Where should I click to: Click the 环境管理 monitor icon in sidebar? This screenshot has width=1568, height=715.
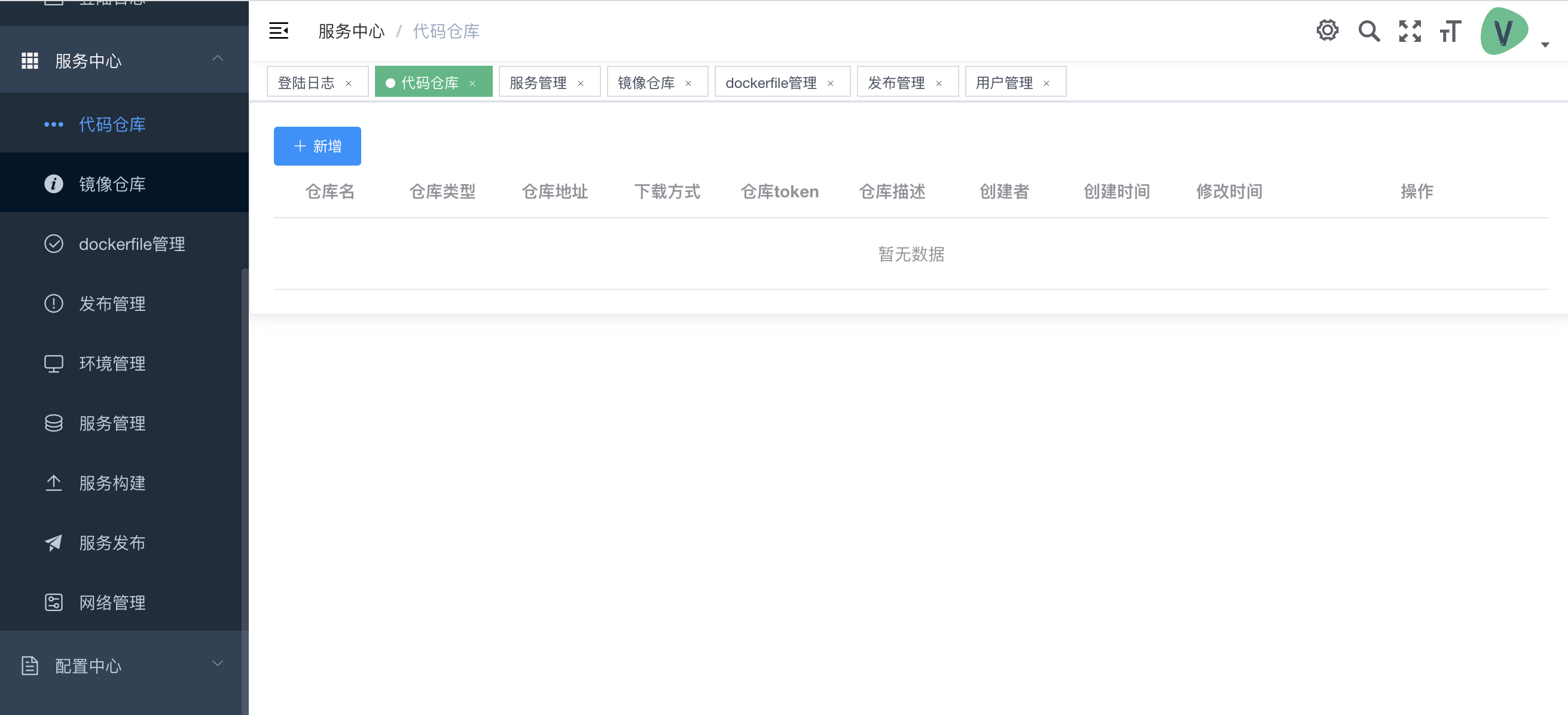pos(54,363)
